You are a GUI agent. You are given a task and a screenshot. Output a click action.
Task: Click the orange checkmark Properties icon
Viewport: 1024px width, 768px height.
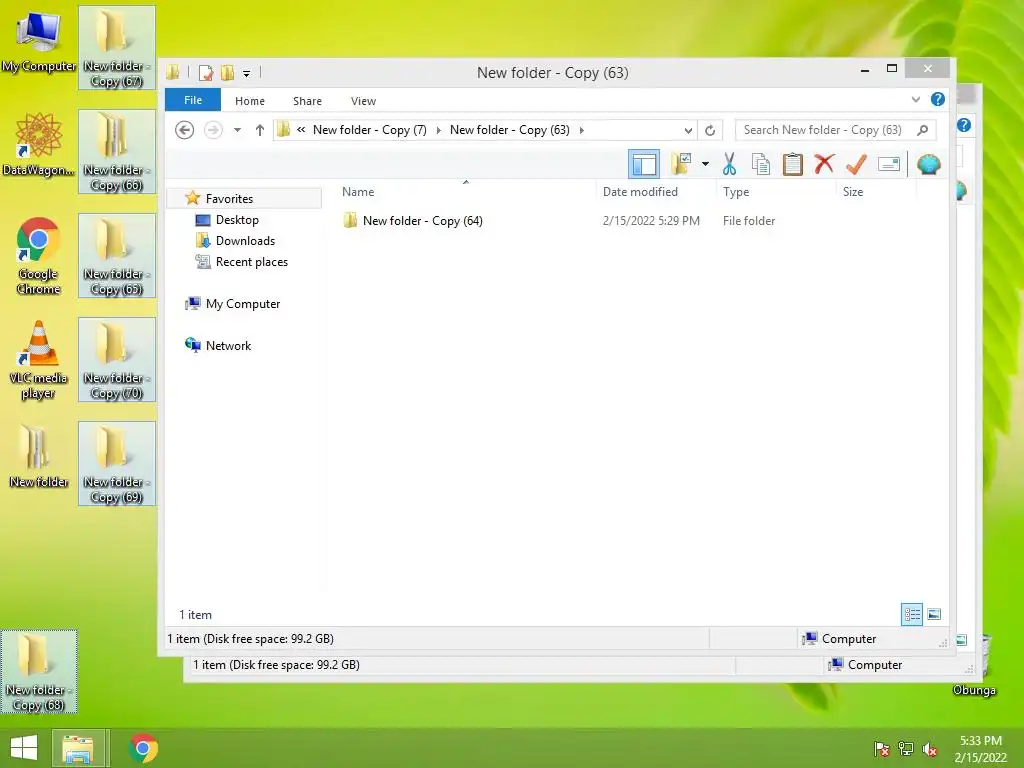[x=856, y=164]
